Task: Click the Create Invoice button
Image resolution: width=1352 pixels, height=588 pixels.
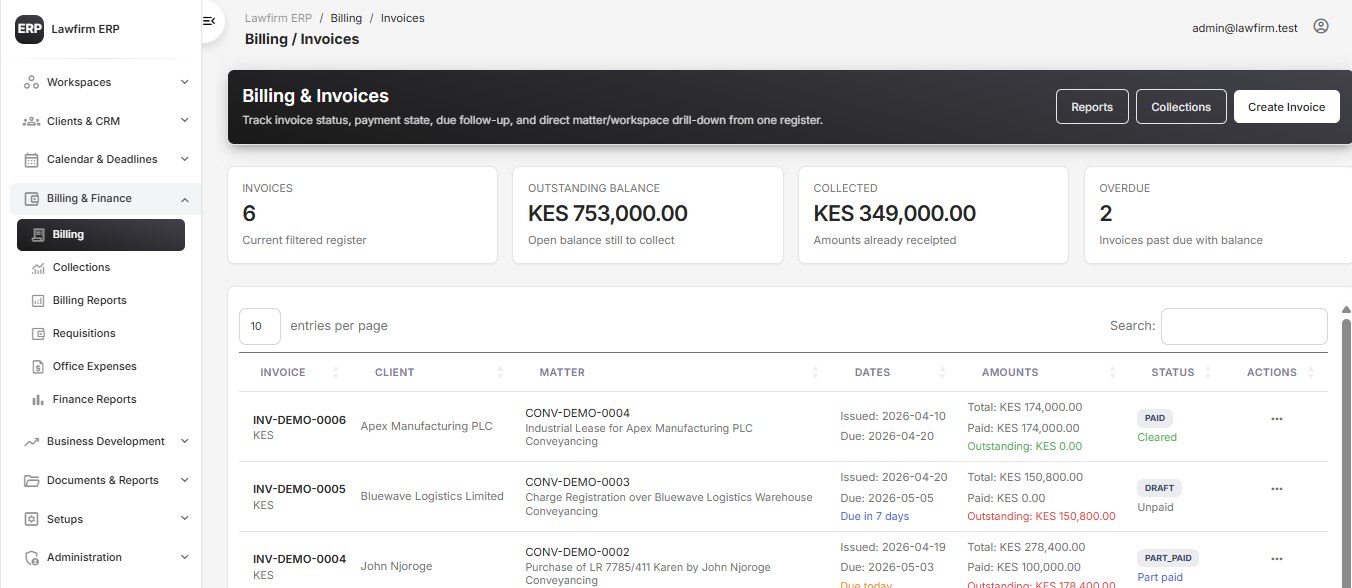Action: (1286, 107)
